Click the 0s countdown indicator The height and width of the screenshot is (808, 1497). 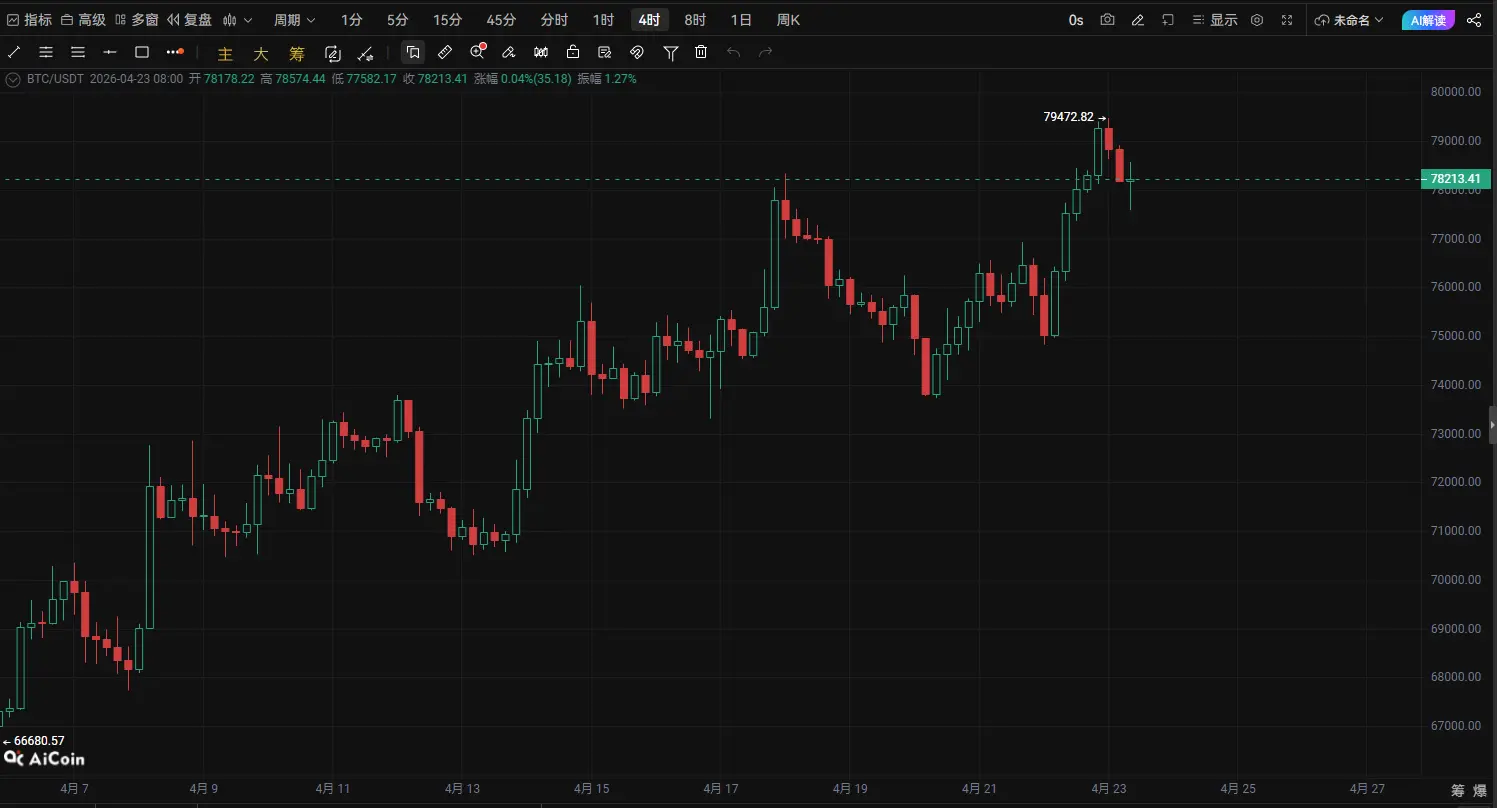click(x=1076, y=20)
